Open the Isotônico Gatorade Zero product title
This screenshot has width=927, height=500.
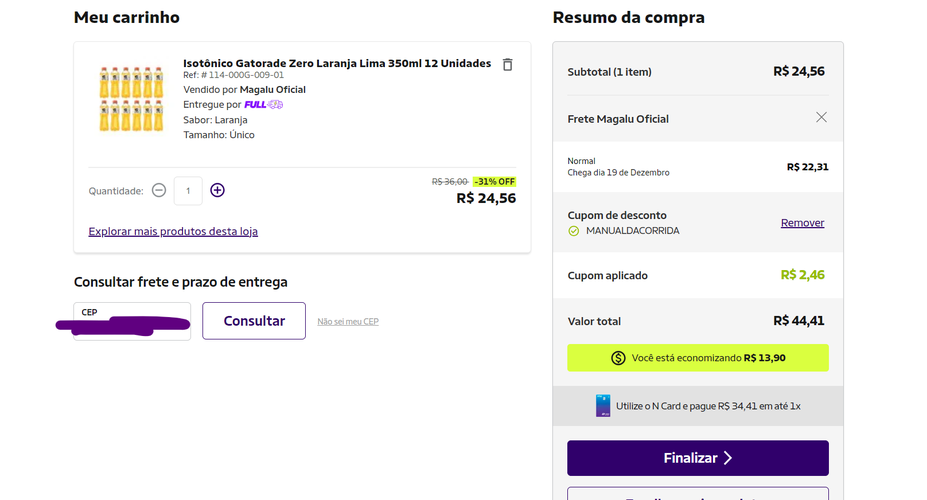pyautogui.click(x=337, y=63)
